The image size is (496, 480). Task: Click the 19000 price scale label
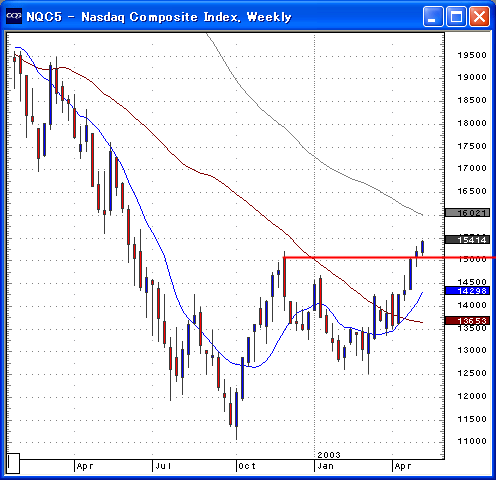pos(472,77)
